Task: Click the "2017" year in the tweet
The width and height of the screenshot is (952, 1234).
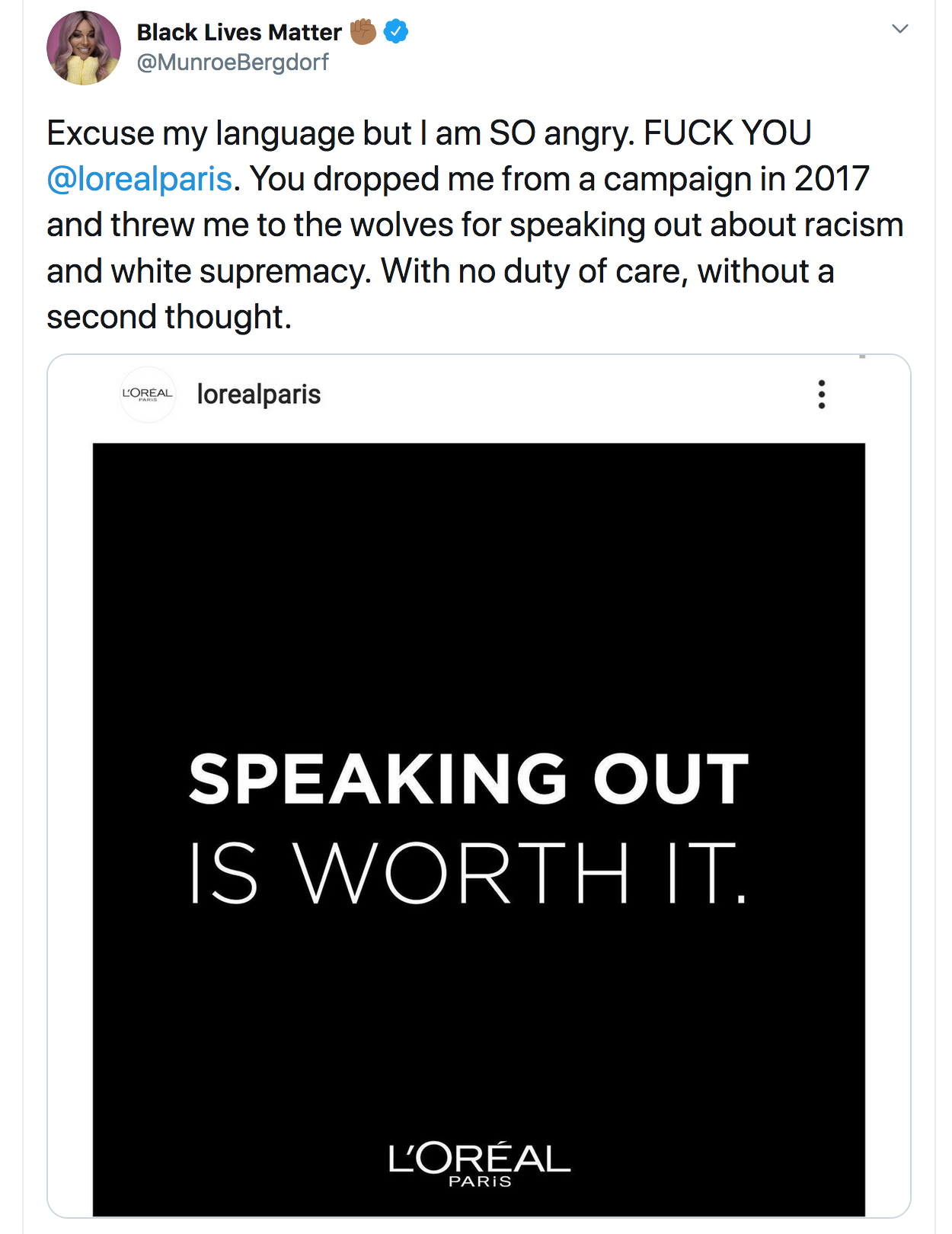Action: [x=832, y=179]
